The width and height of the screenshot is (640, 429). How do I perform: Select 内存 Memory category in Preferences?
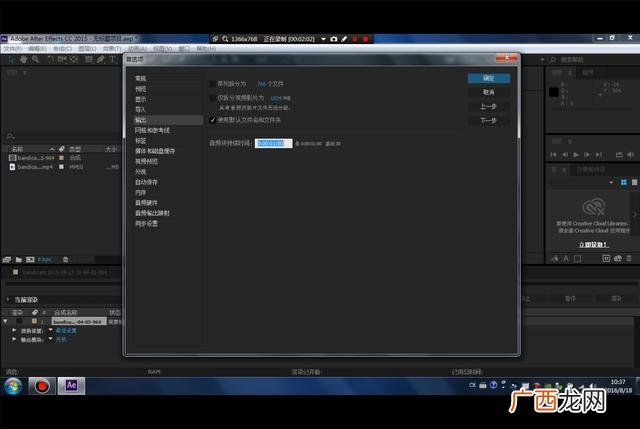[140, 192]
